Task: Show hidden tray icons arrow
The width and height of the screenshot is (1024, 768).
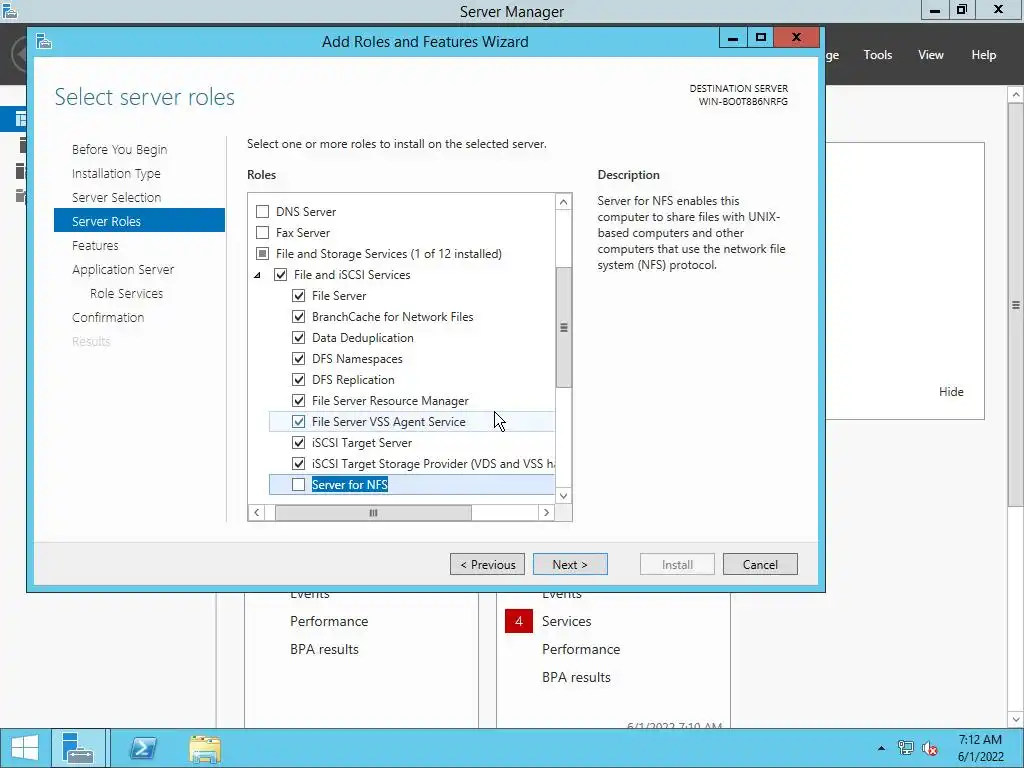Action: click(882, 748)
